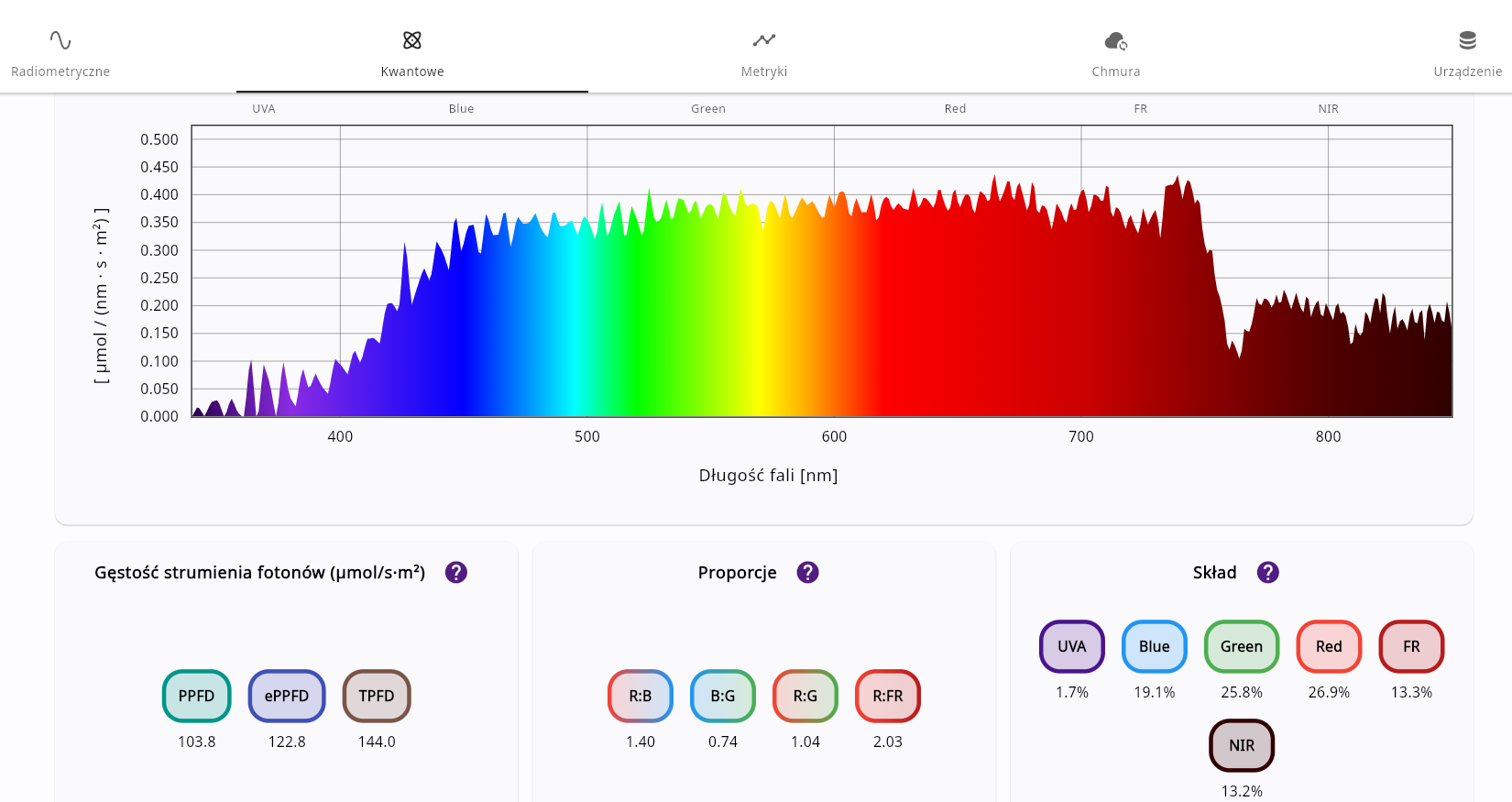Click the B:G ratio badge

pos(723,696)
